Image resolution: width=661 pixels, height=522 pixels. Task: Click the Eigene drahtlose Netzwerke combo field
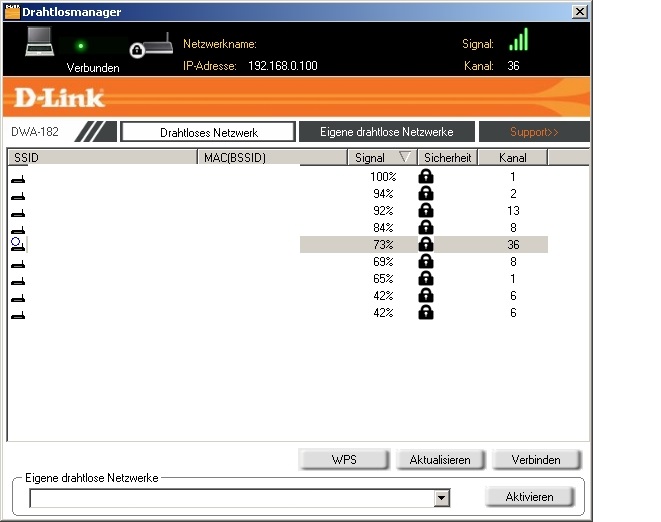point(240,498)
